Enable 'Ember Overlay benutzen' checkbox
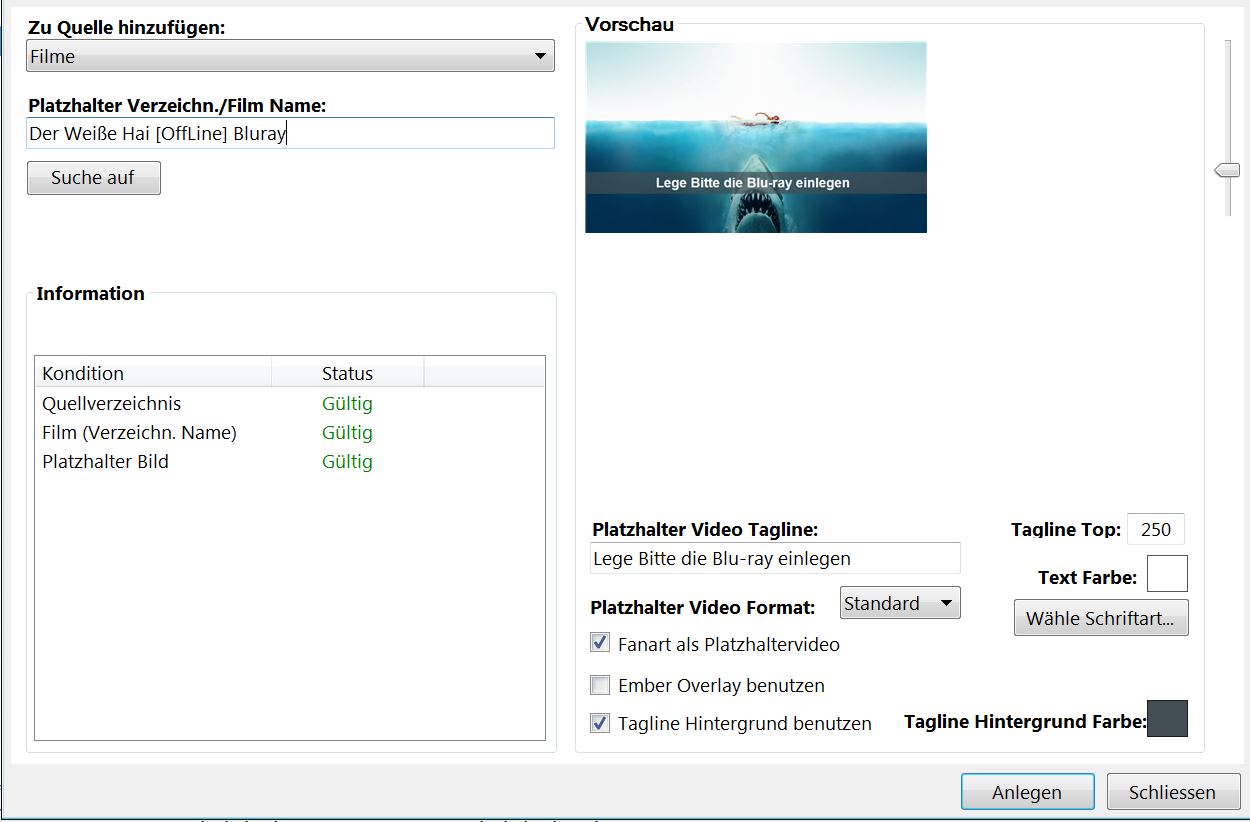 click(x=600, y=685)
